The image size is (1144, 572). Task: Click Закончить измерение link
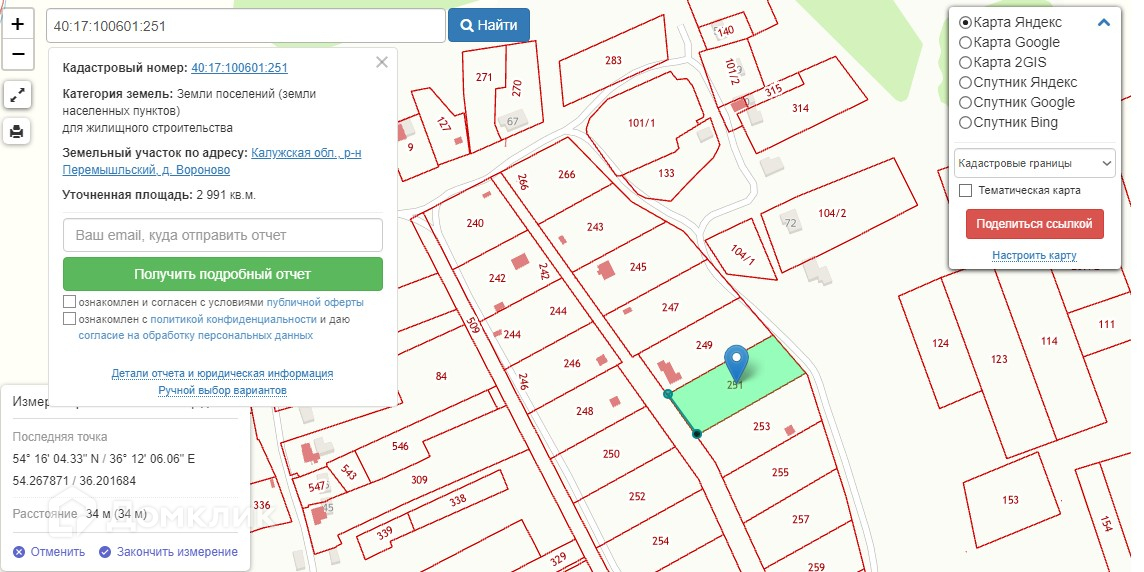click(177, 552)
